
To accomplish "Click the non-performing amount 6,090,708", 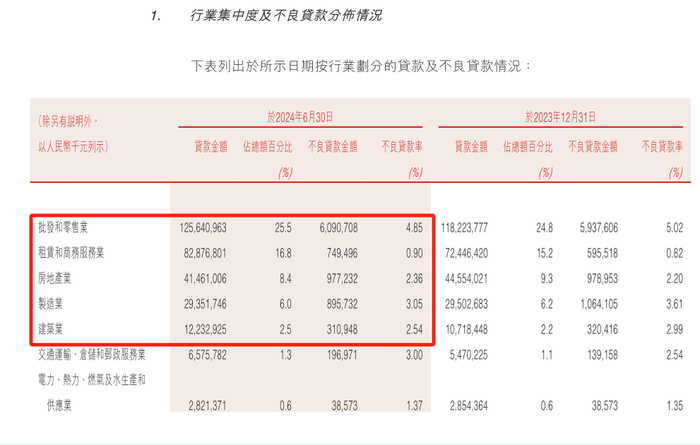I will point(338,228).
